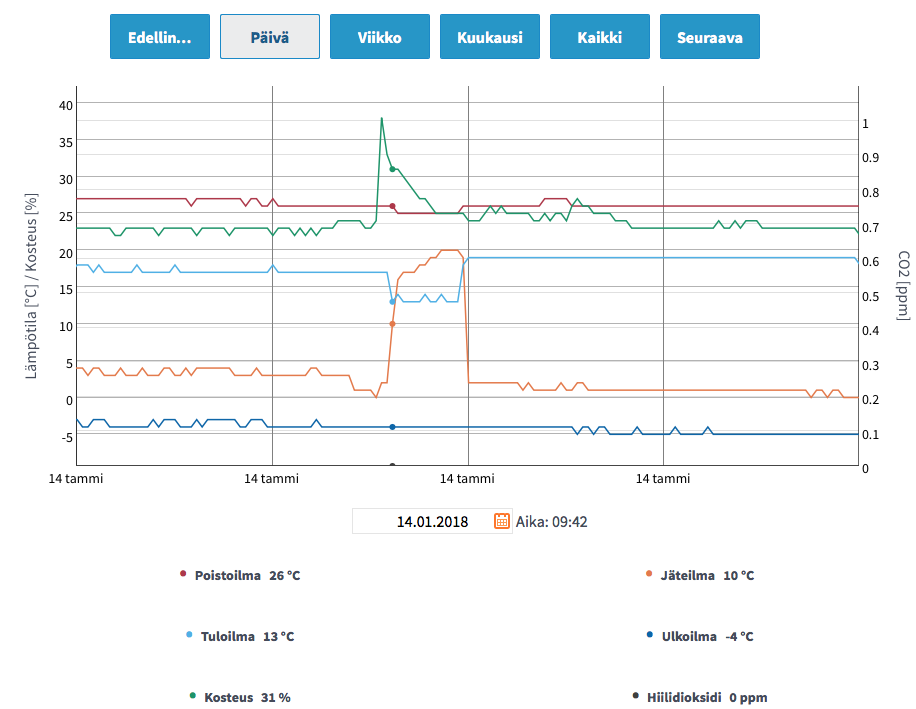Click the red Poistoilma data point marker
This screenshot has height=709, width=916.
392,206
